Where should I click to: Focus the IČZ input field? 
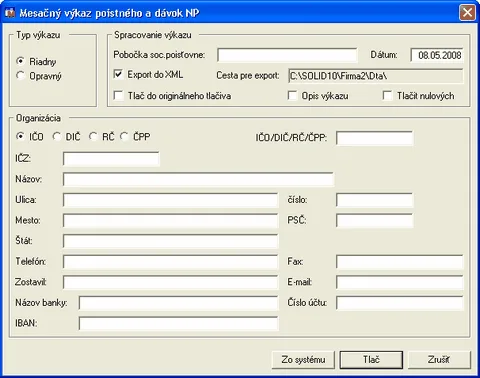[111, 159]
